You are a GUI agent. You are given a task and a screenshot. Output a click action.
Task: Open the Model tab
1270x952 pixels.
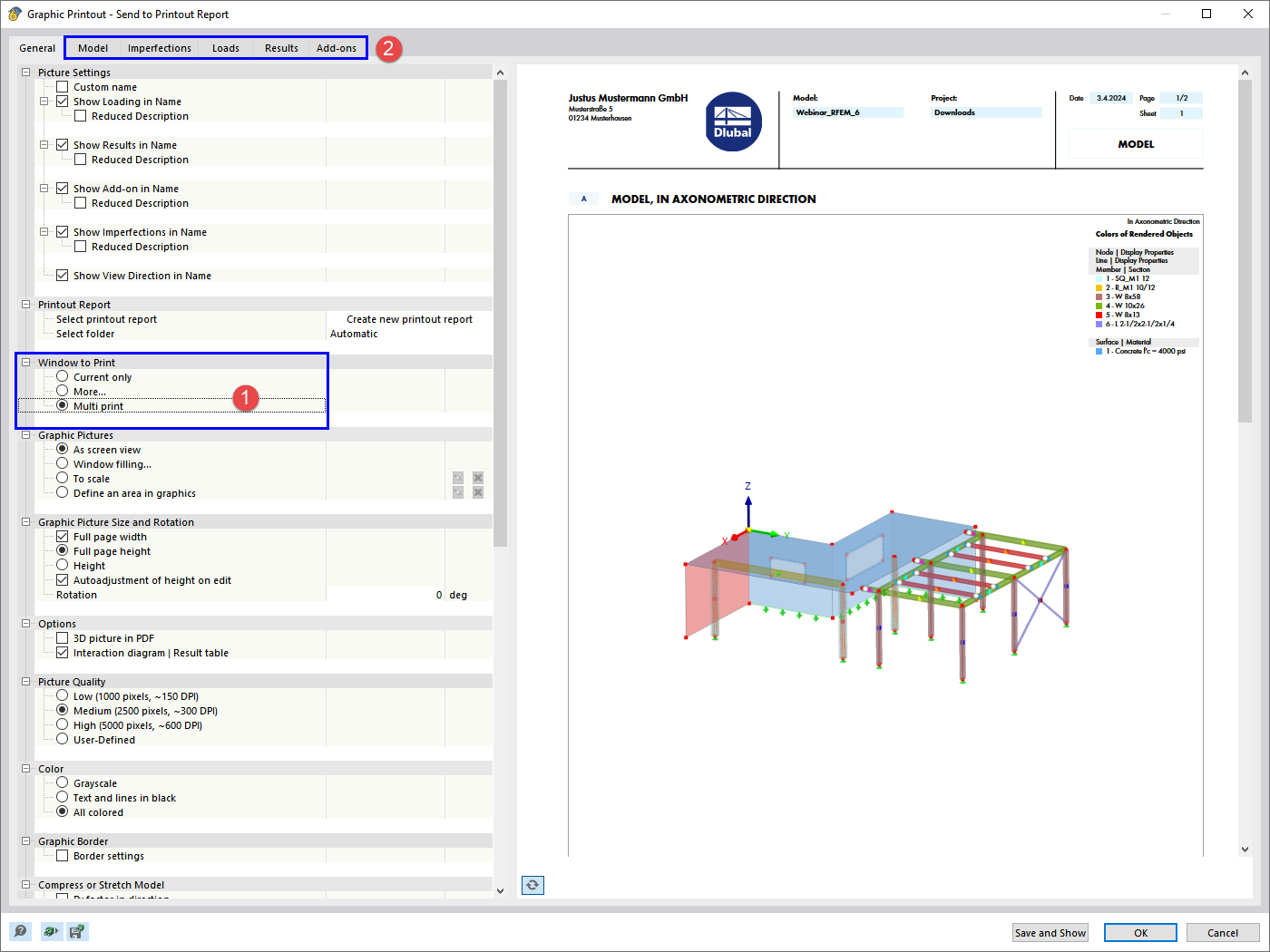click(93, 48)
